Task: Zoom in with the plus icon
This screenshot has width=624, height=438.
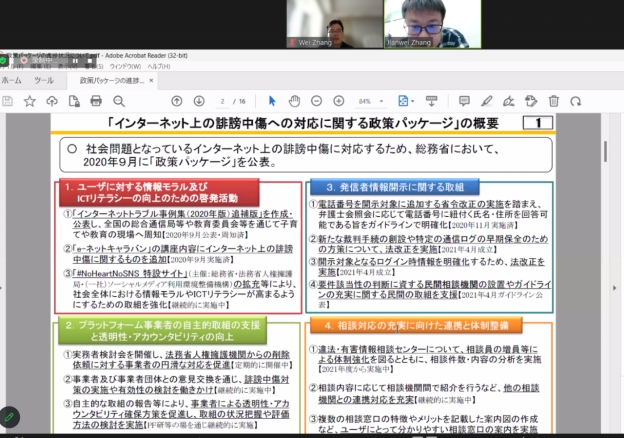Action: click(x=338, y=101)
